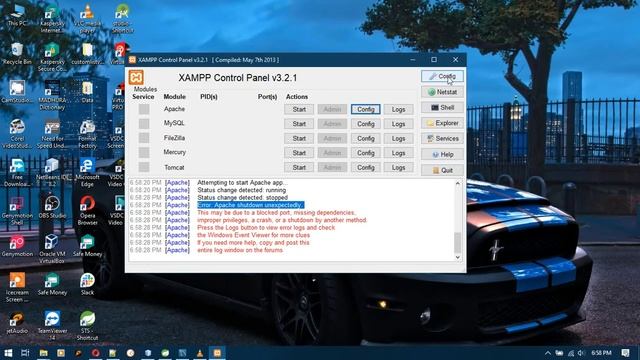The width and height of the screenshot is (640, 360).
Task: Start the FileZilla module
Action: (299, 138)
